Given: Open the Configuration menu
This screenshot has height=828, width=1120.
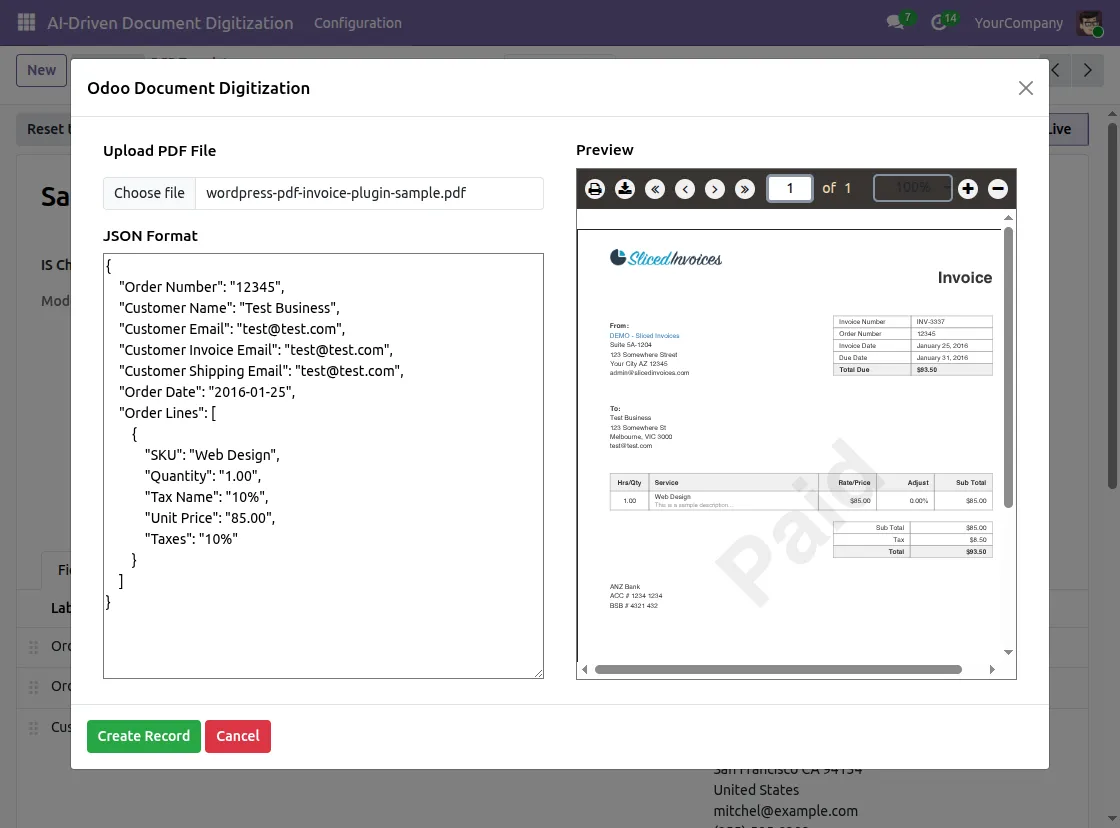Looking at the screenshot, I should click(358, 23).
